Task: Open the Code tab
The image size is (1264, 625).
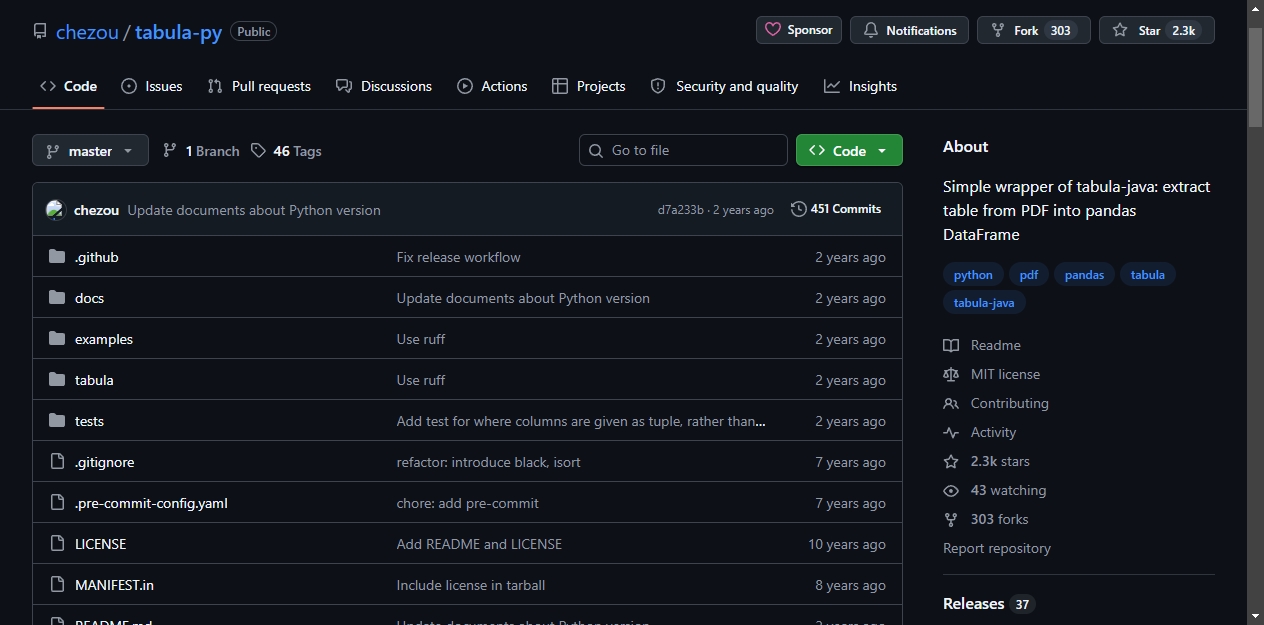Action: pyautogui.click(x=68, y=86)
